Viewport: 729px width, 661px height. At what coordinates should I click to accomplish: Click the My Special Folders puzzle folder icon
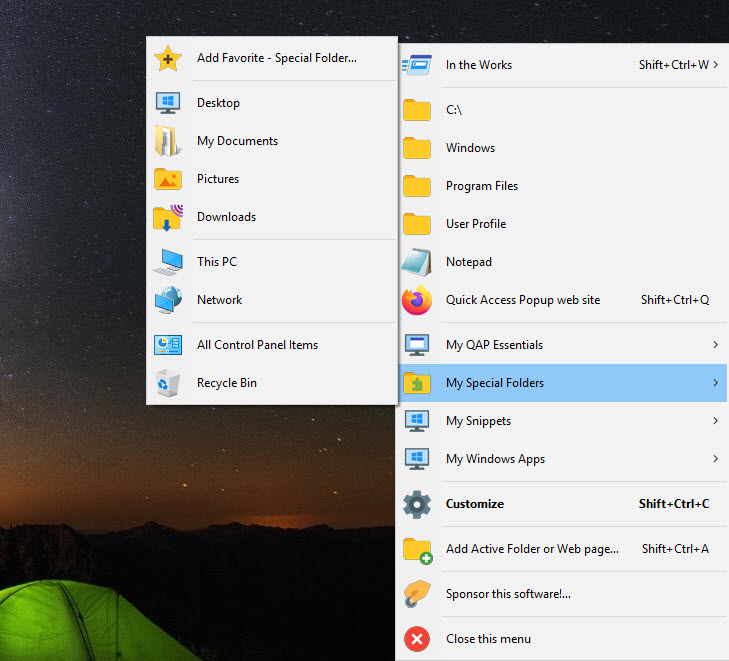[417, 383]
